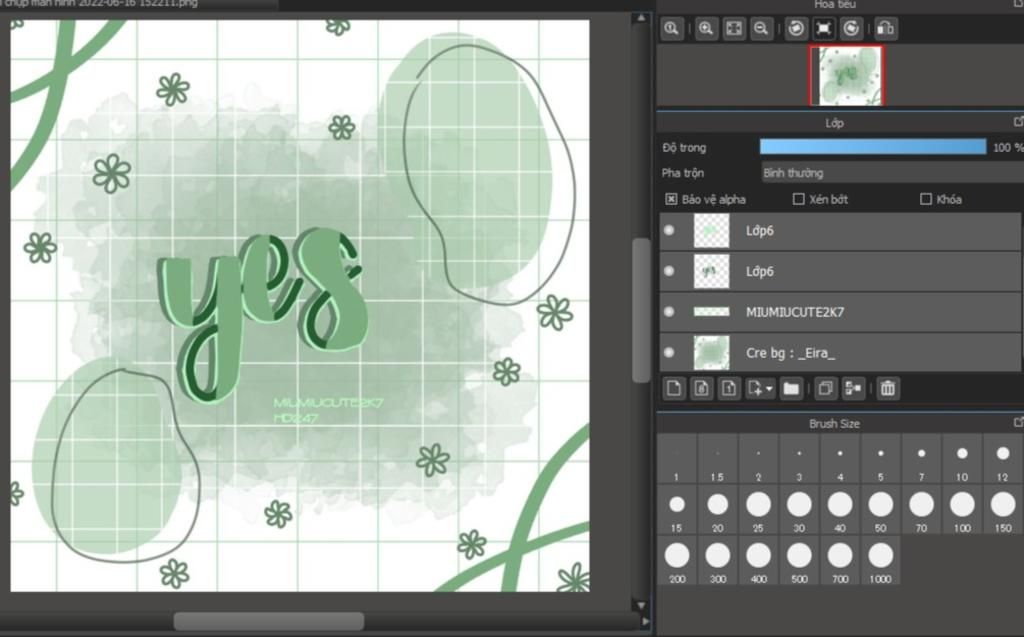
Task: Open the add special layer dropdown arrow
Action: (768, 389)
